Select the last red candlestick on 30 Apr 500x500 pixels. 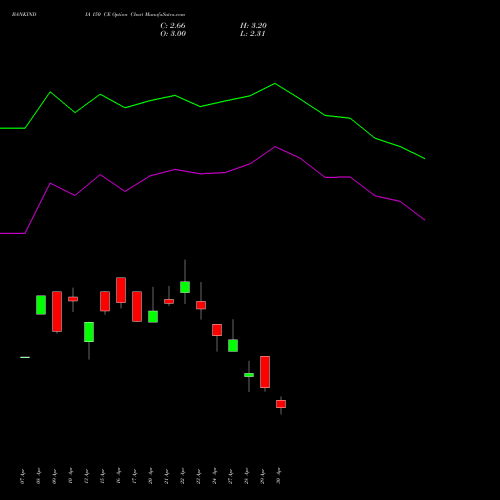click(x=281, y=404)
